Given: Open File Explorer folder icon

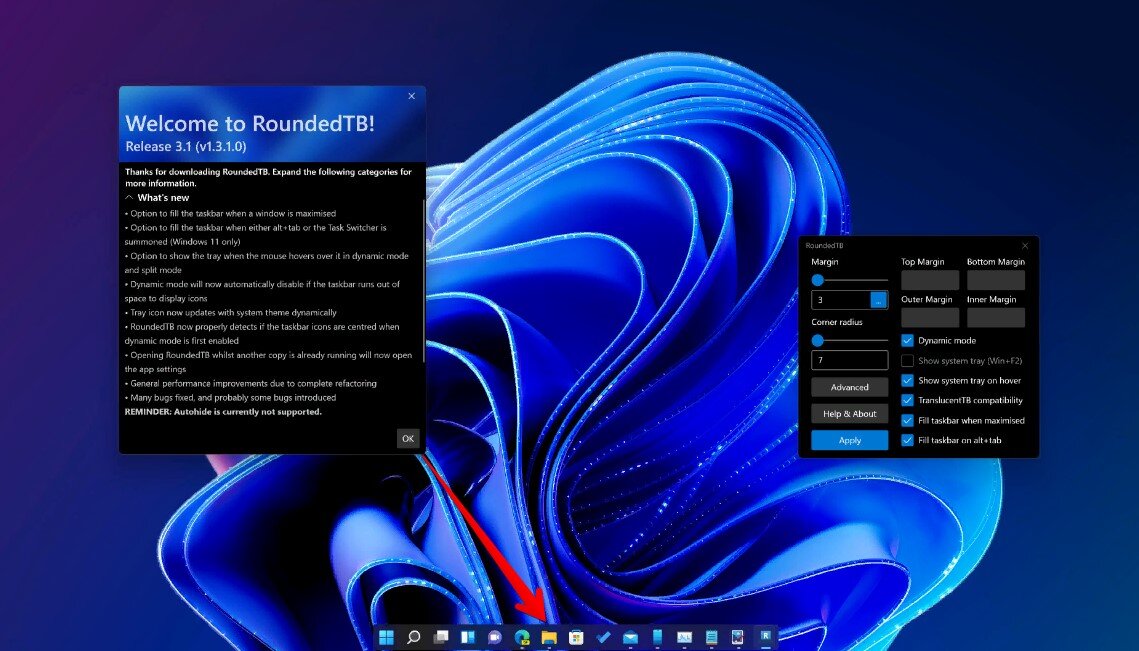Looking at the screenshot, I should (x=549, y=637).
